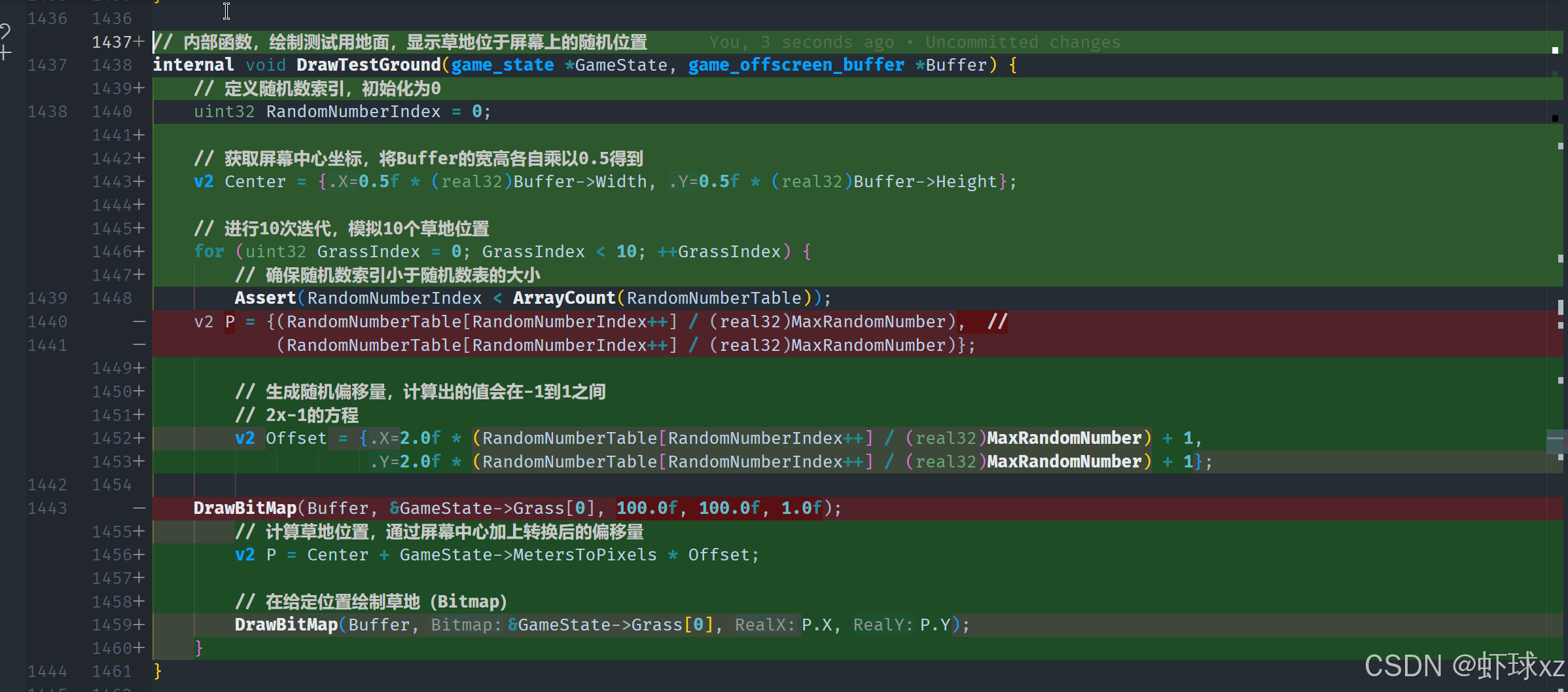This screenshot has width=1568, height=692.
Task: Click the DrawTestGround function name
Action: [368, 65]
